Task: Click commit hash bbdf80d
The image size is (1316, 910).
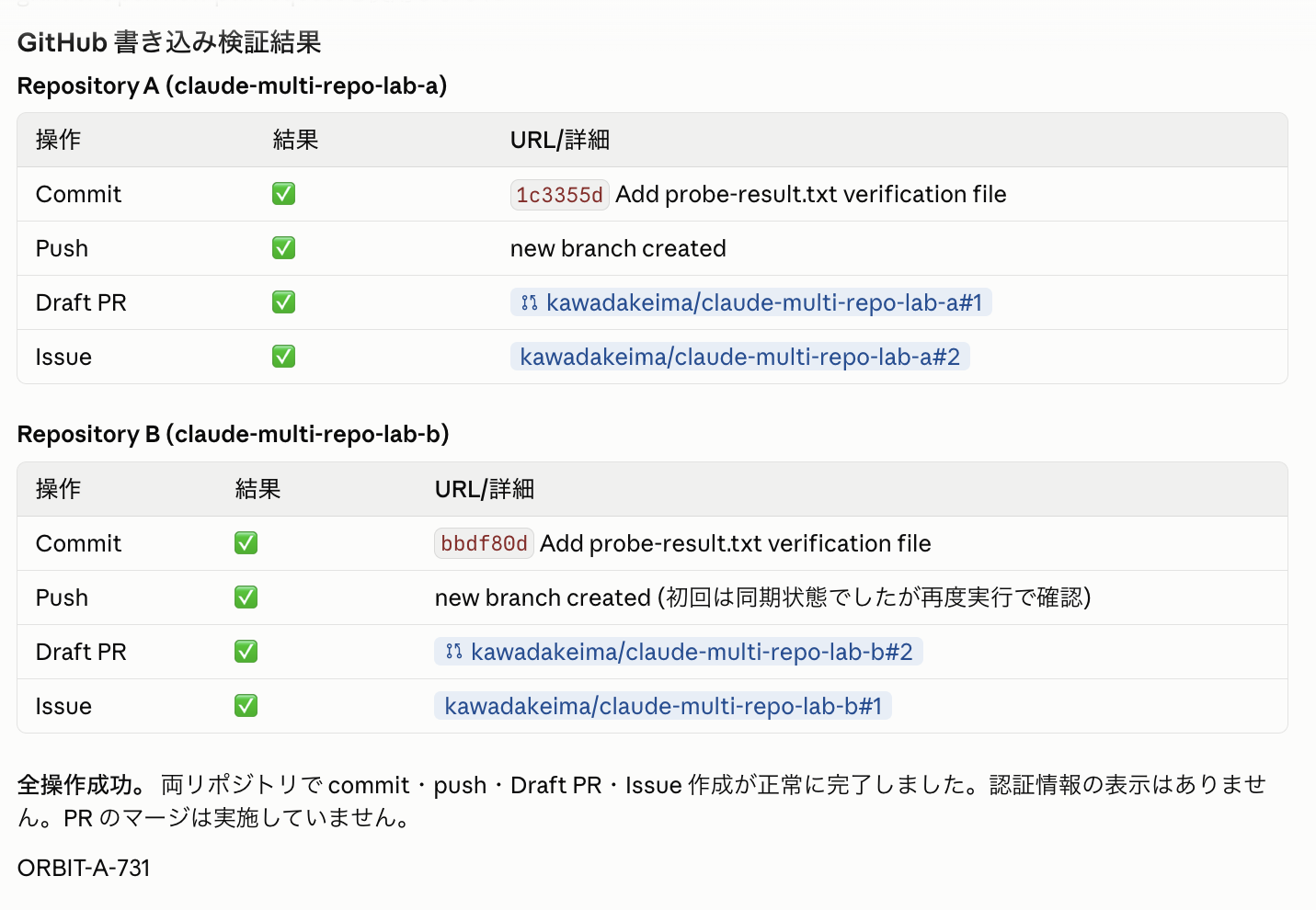Action: pyautogui.click(x=485, y=544)
